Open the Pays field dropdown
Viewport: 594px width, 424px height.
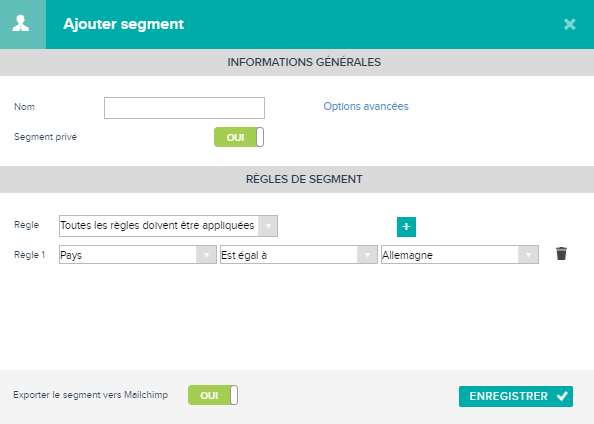click(138, 255)
